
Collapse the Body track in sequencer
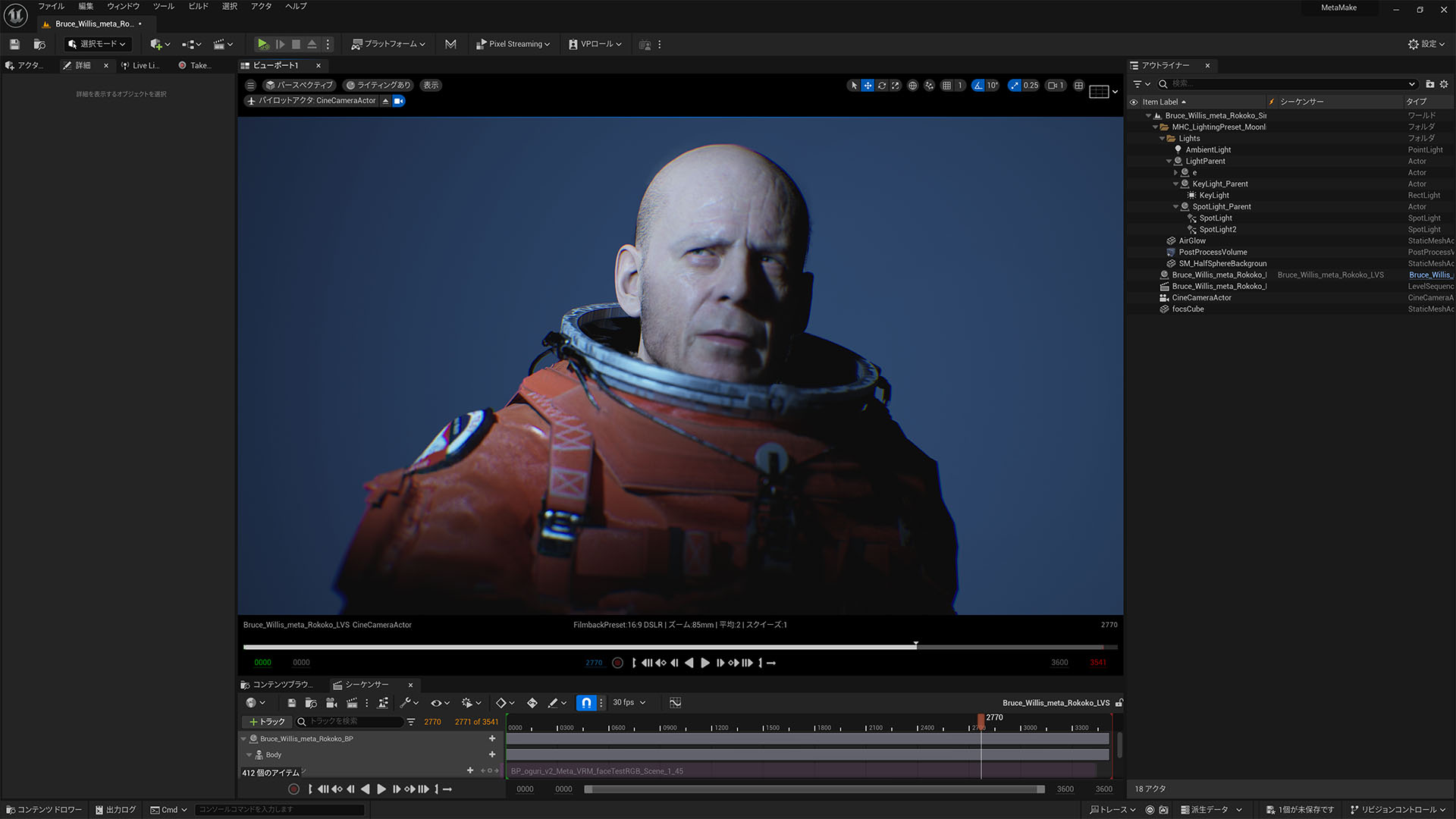point(249,755)
